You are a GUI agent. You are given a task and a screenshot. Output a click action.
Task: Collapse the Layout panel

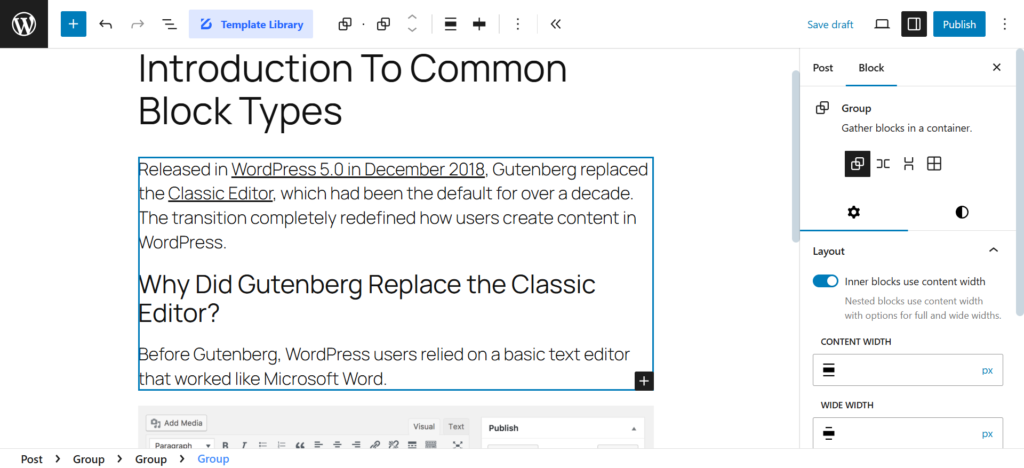point(993,251)
